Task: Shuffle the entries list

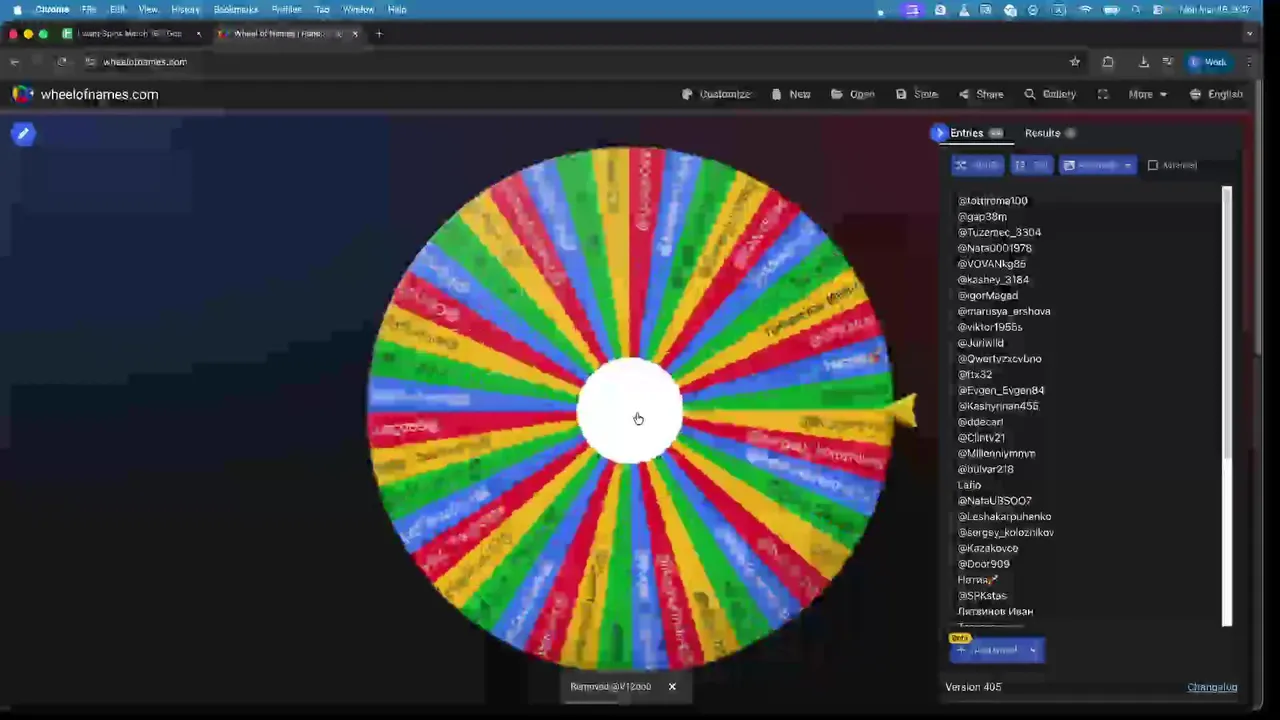Action: (977, 165)
